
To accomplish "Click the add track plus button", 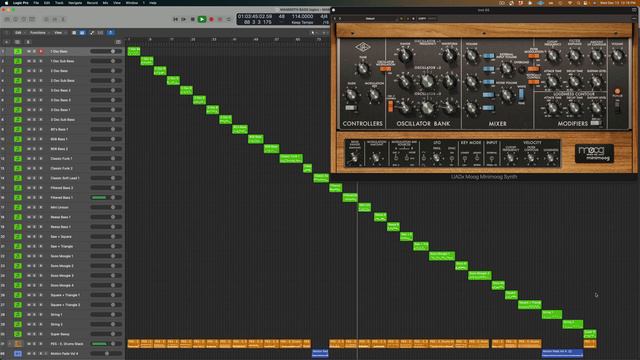I will point(7,42).
